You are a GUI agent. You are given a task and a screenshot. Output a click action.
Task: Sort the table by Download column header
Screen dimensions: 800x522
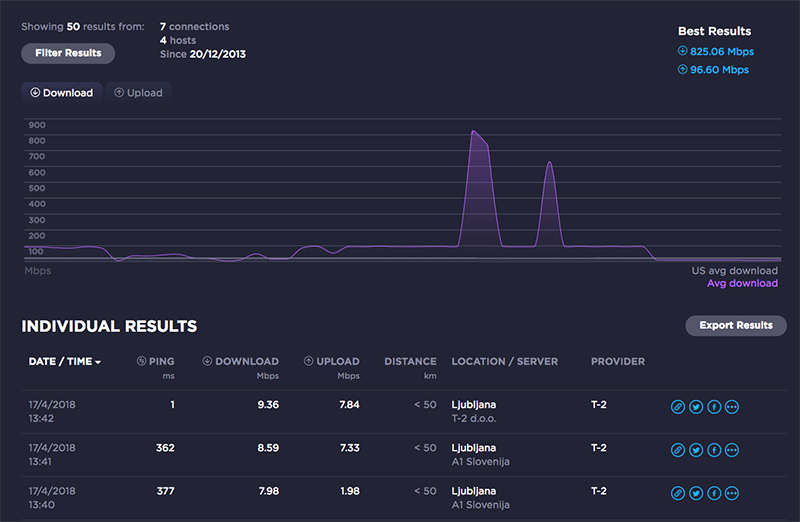click(x=241, y=361)
